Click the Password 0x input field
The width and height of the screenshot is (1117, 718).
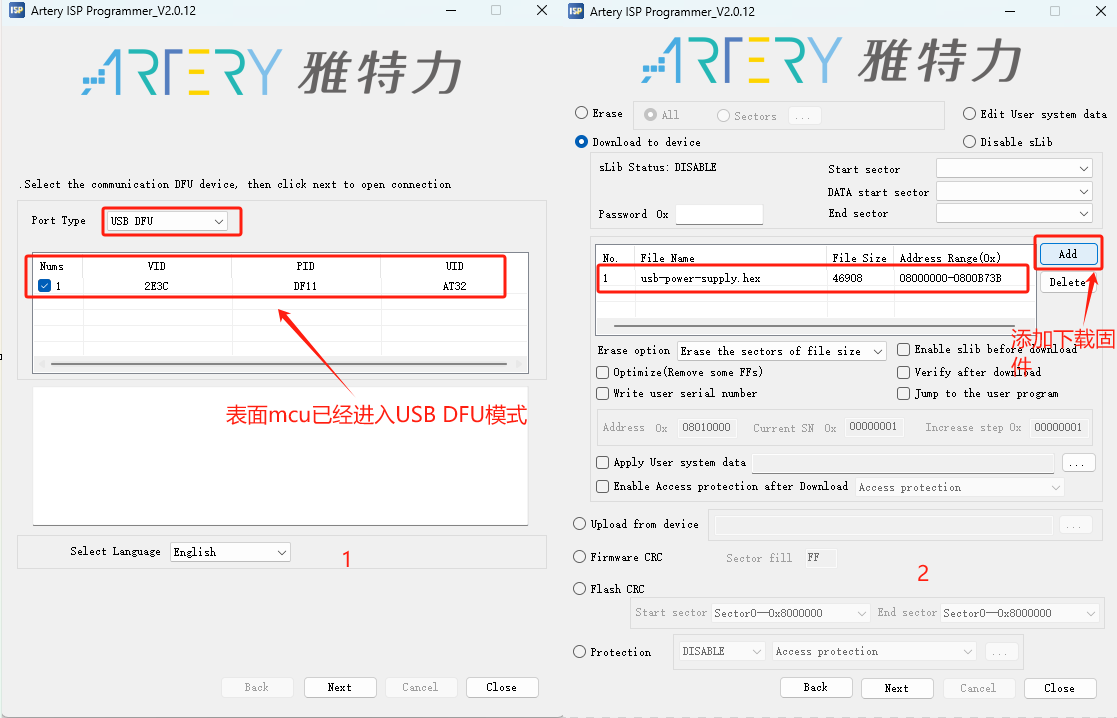719,214
